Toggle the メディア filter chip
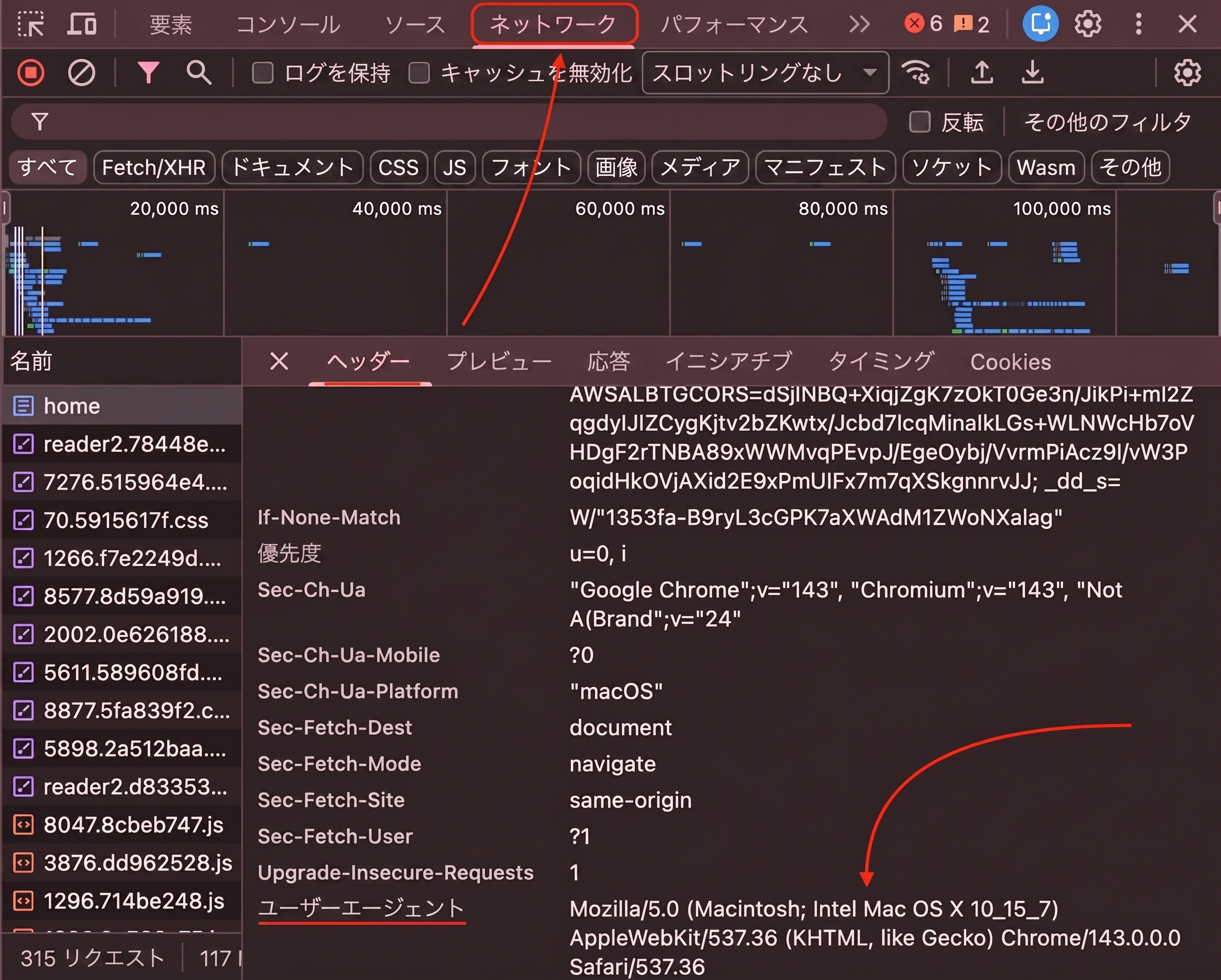 coord(701,167)
